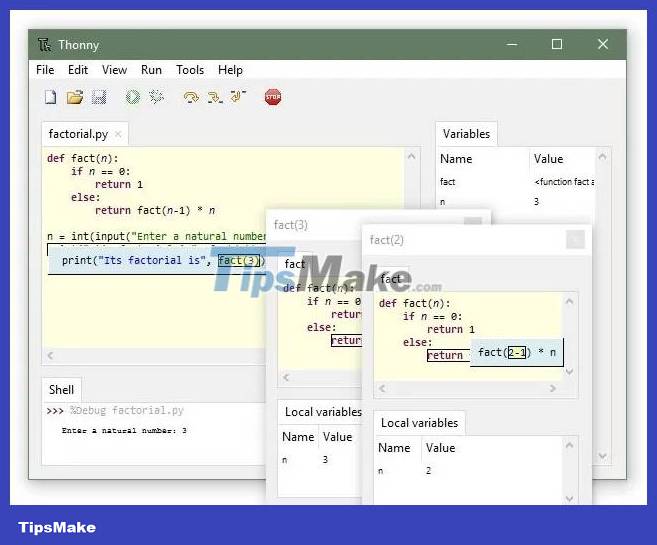The width and height of the screenshot is (657, 545).
Task: Click Value column header in fact(3) local variables
Action: [340, 437]
